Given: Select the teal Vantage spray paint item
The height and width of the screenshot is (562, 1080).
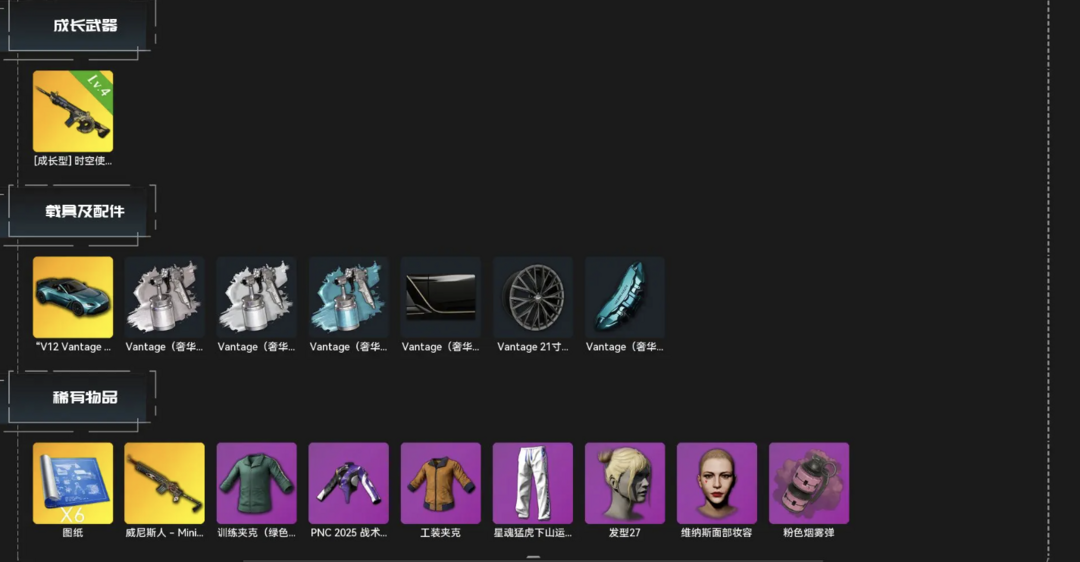Looking at the screenshot, I should point(349,298).
